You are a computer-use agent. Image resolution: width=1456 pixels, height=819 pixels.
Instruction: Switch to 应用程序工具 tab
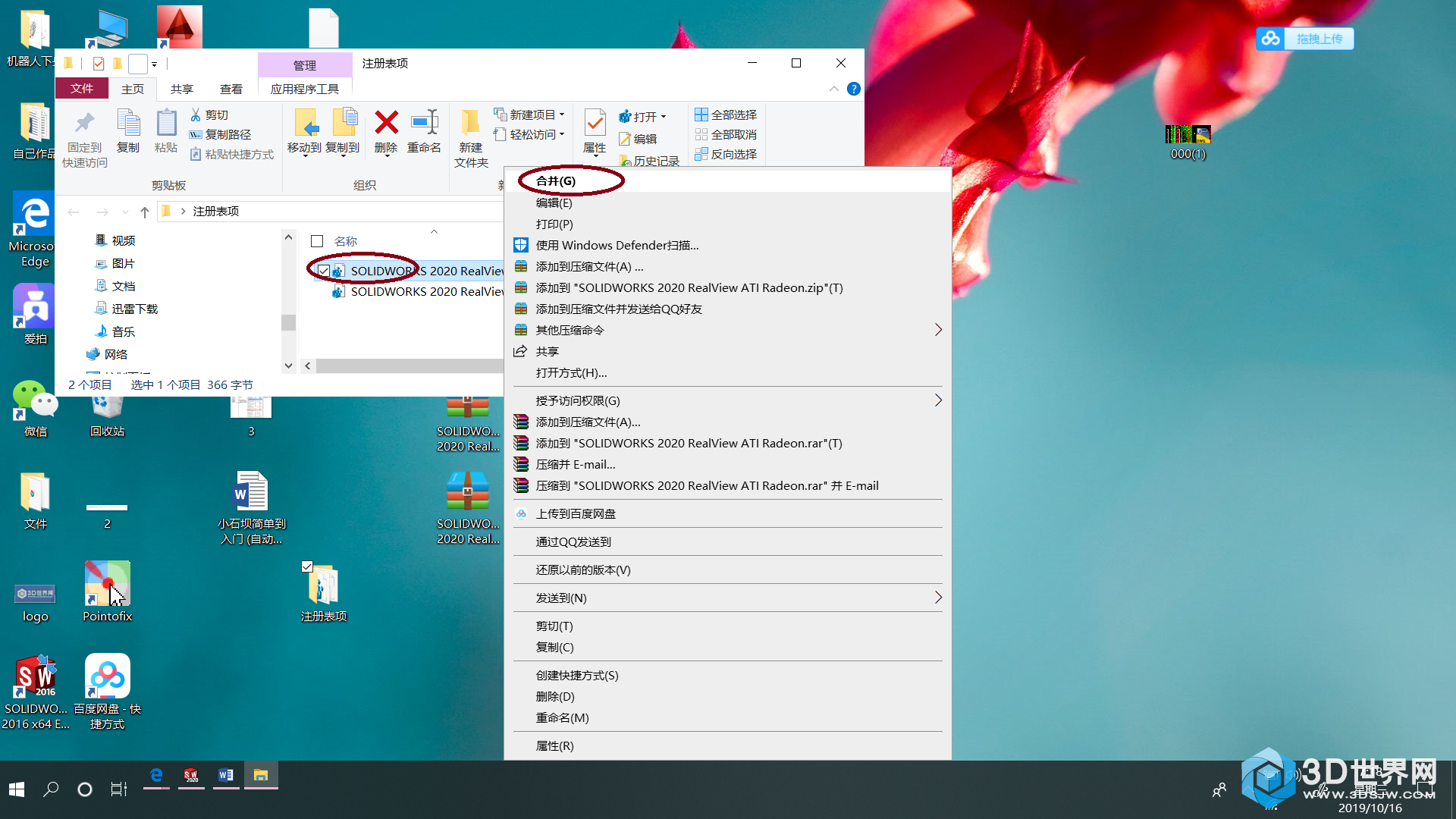305,89
